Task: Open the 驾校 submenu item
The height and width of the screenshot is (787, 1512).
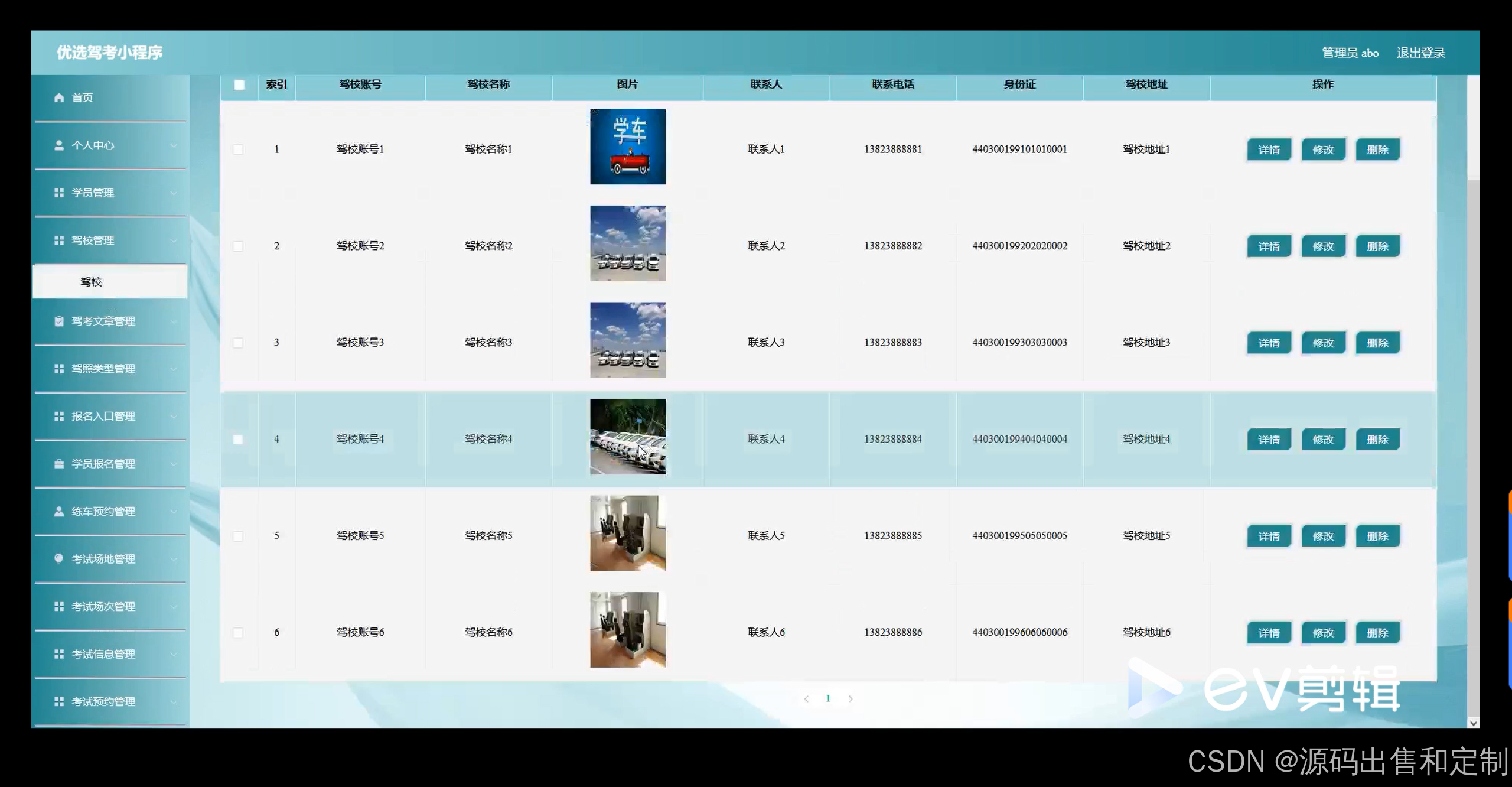Action: click(92, 282)
